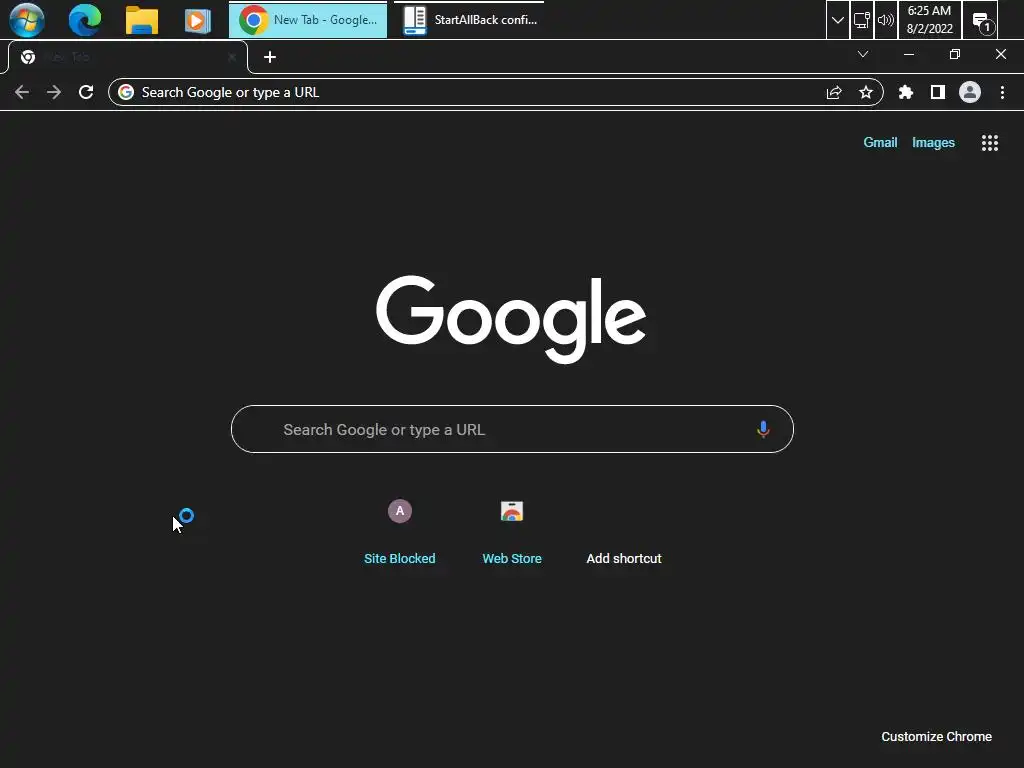Focus the Search Google or type a URL box
The image size is (1024, 768).
pos(512,429)
